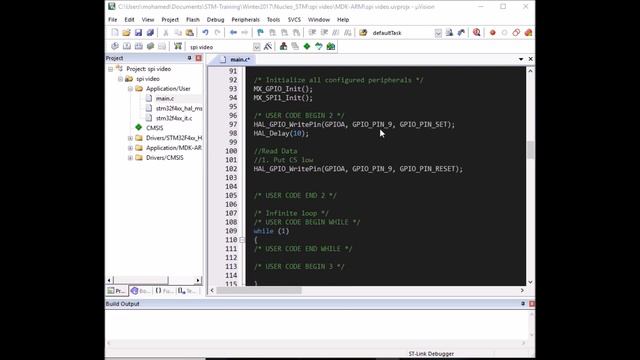Open the Help menu
The width and height of the screenshot is (640, 360).
(x=343, y=20)
